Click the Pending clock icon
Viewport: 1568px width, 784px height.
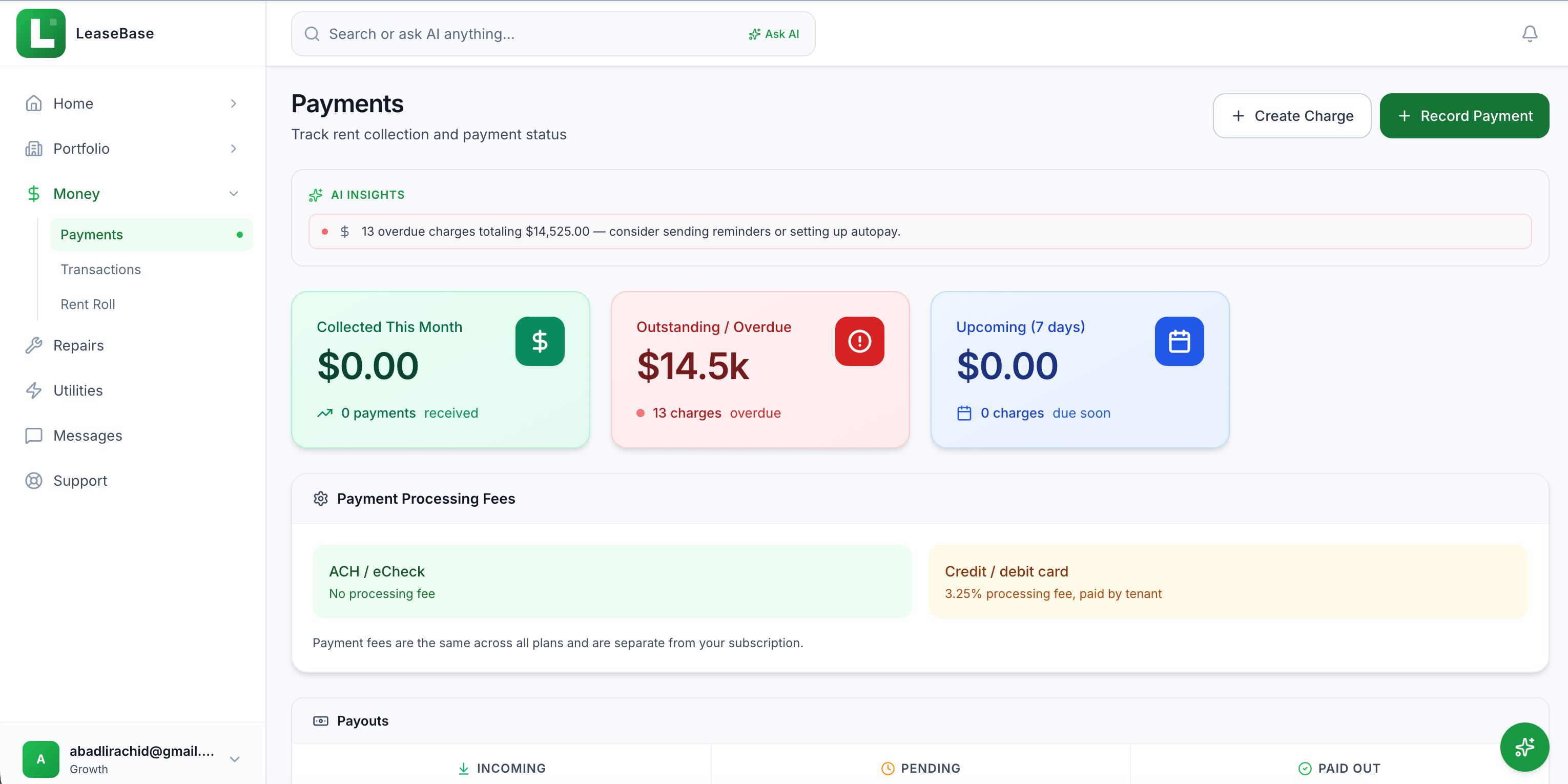pos(888,768)
